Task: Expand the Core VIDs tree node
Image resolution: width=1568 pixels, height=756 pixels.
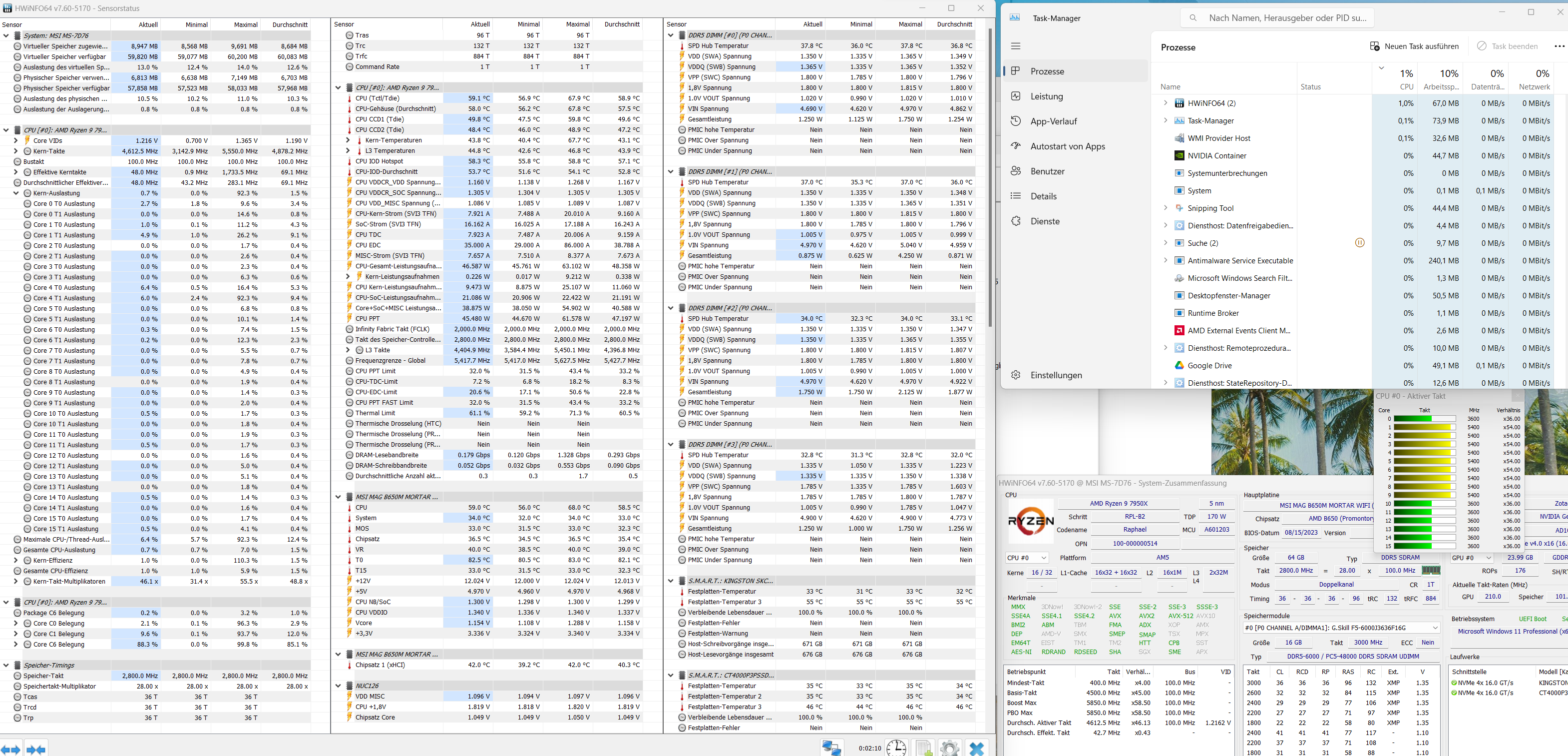Action: tap(16, 140)
